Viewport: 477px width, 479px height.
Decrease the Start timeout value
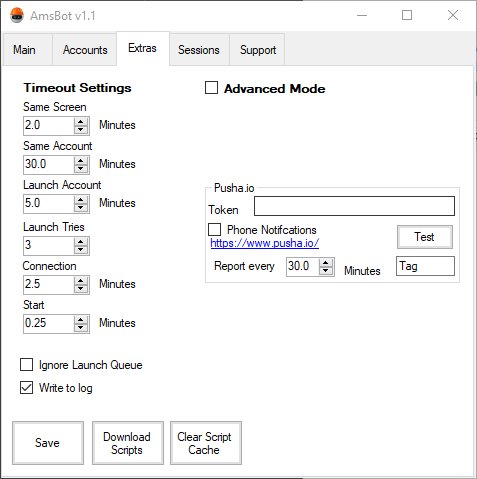(x=81, y=328)
